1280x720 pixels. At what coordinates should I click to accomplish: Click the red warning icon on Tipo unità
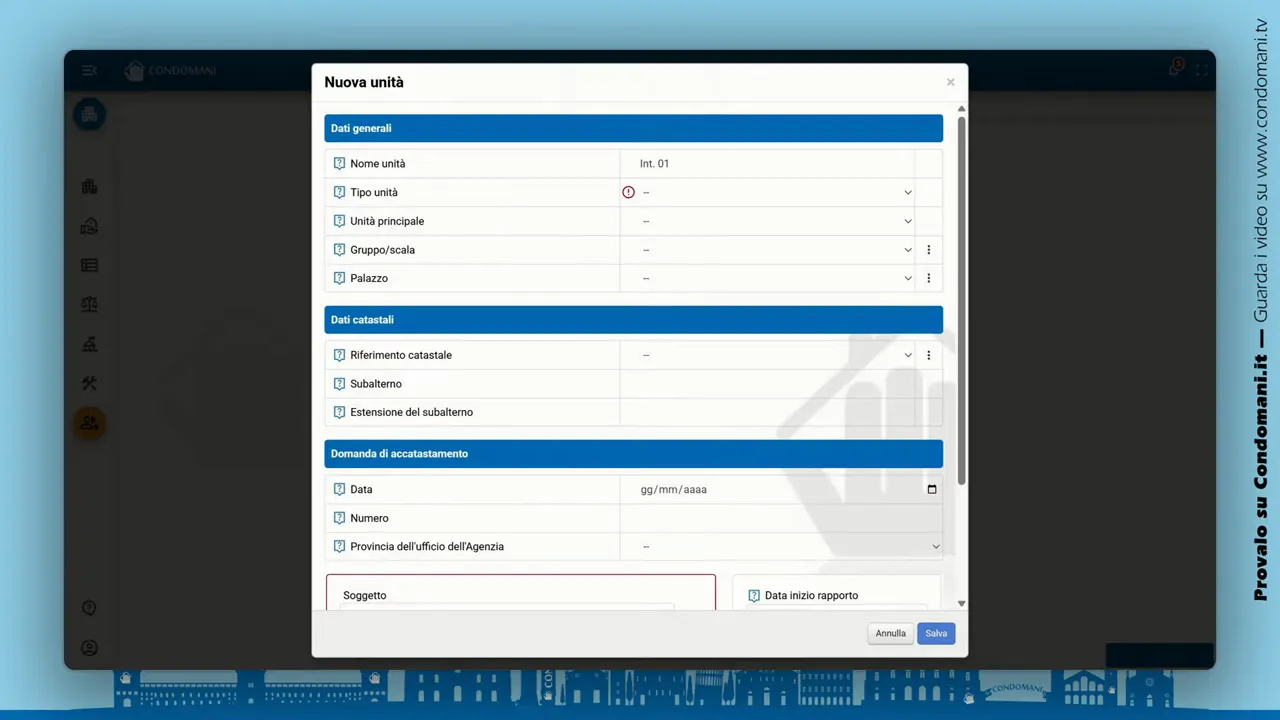(628, 192)
